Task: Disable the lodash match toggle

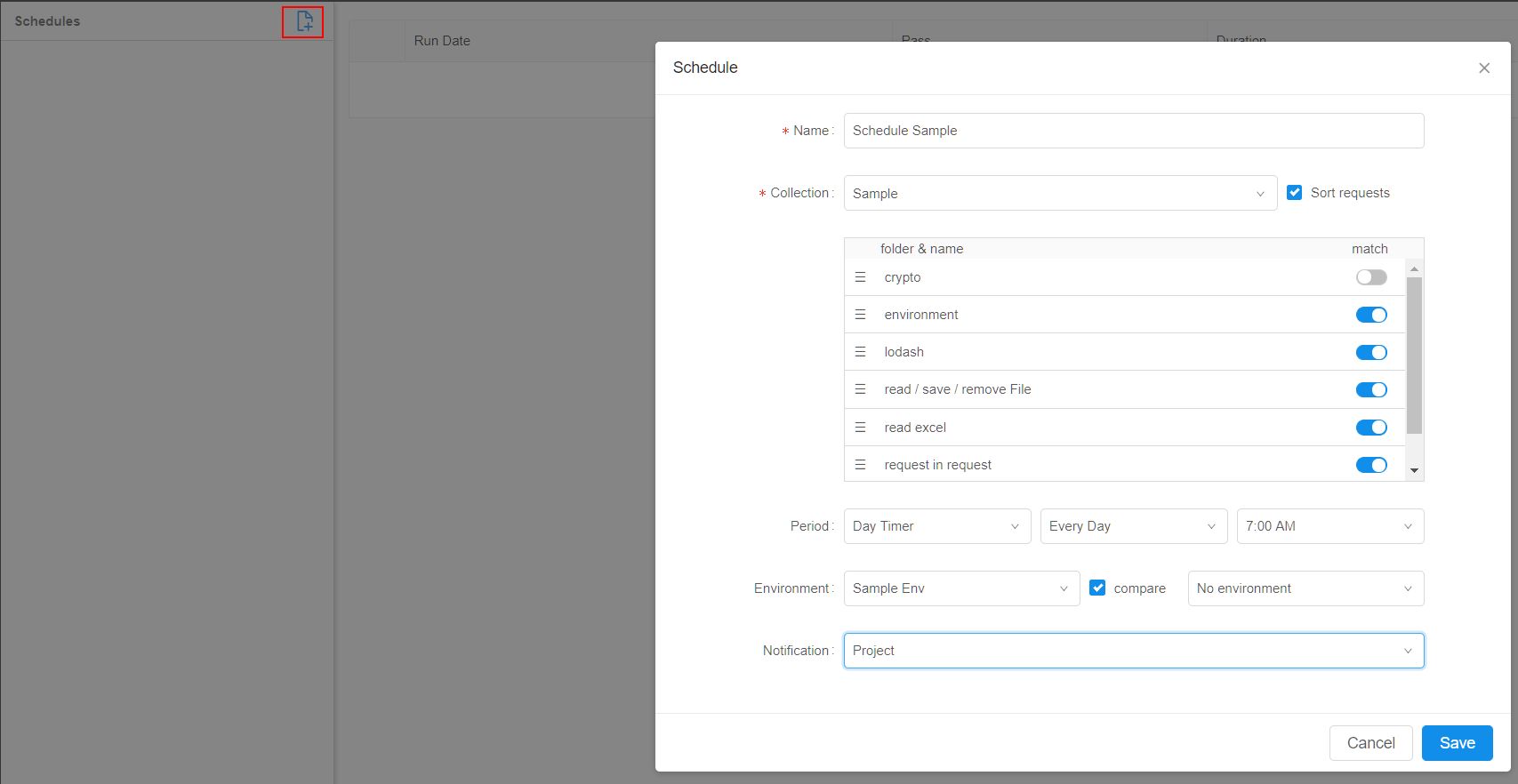Action: click(x=1371, y=352)
